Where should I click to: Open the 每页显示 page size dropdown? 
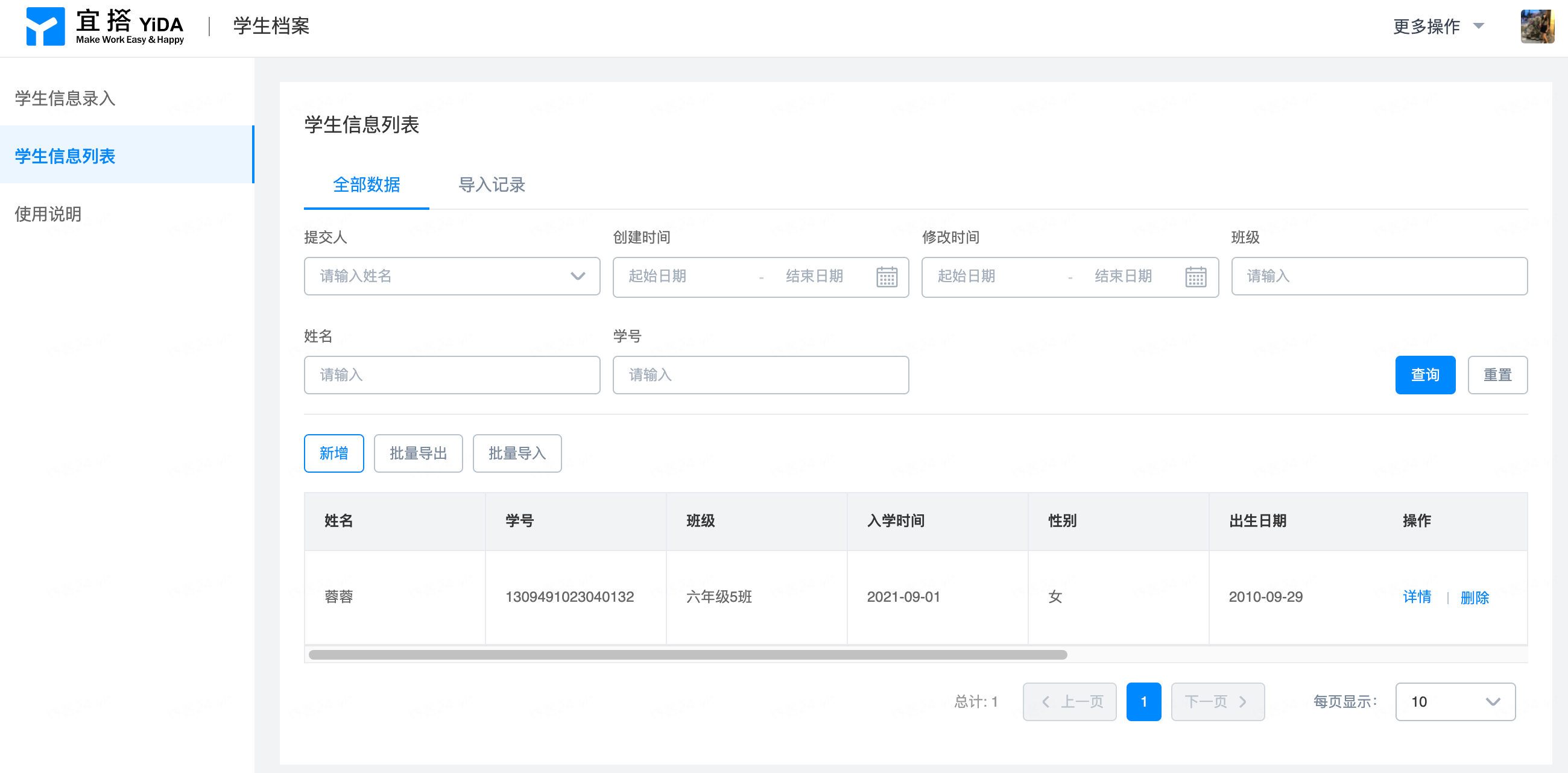[x=1455, y=702]
